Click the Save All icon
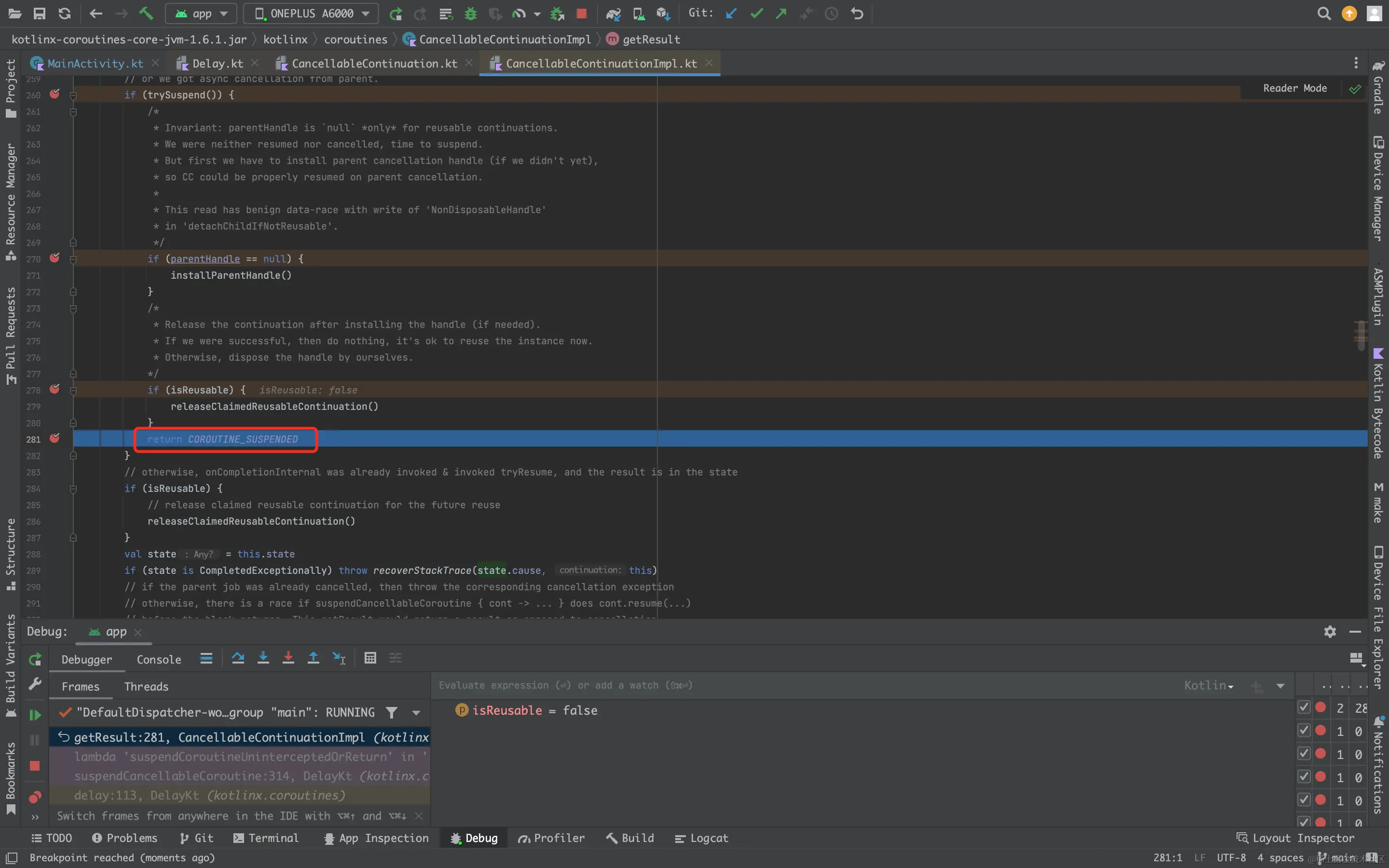 [x=39, y=13]
